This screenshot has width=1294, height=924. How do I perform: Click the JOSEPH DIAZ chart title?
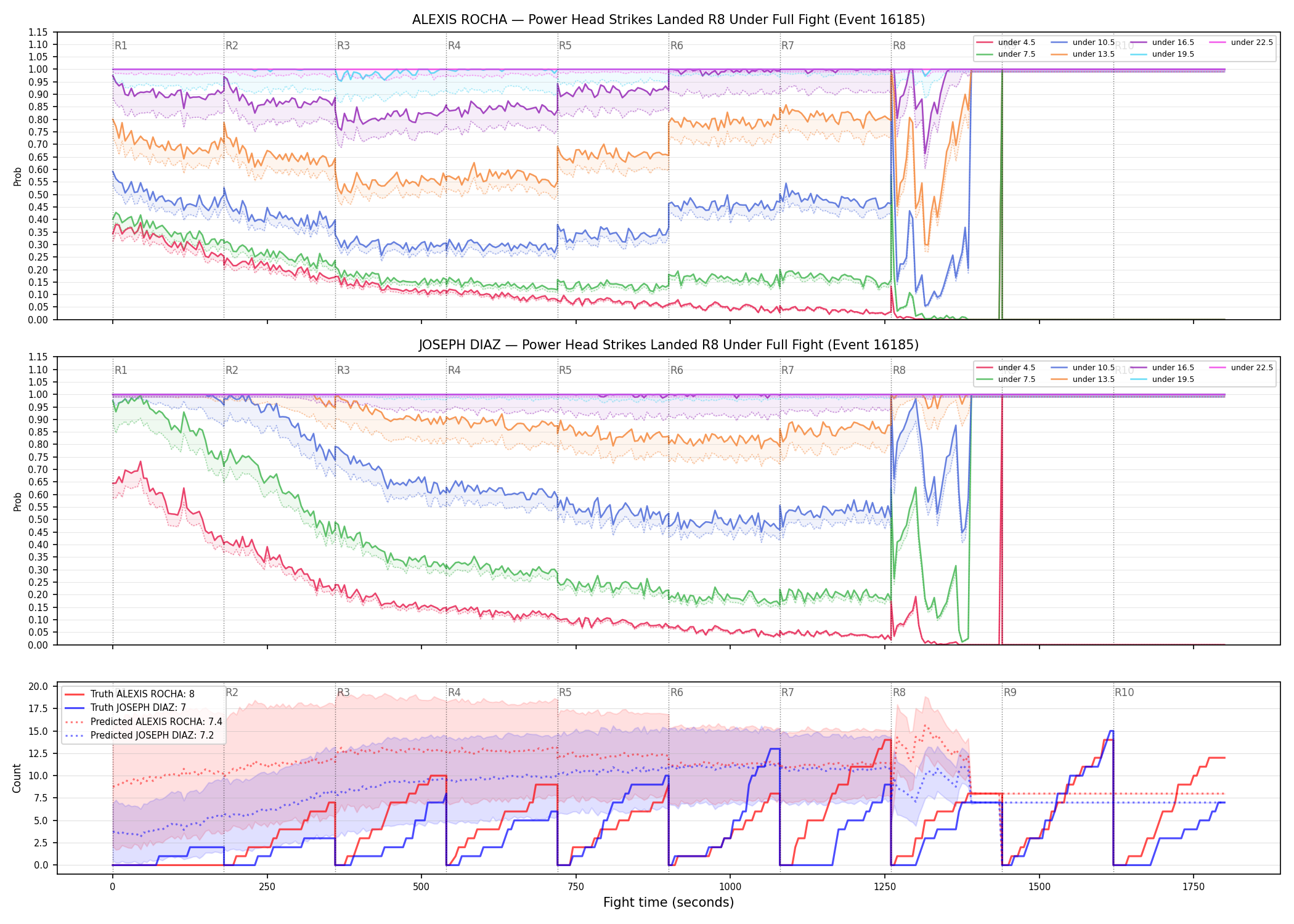click(669, 345)
